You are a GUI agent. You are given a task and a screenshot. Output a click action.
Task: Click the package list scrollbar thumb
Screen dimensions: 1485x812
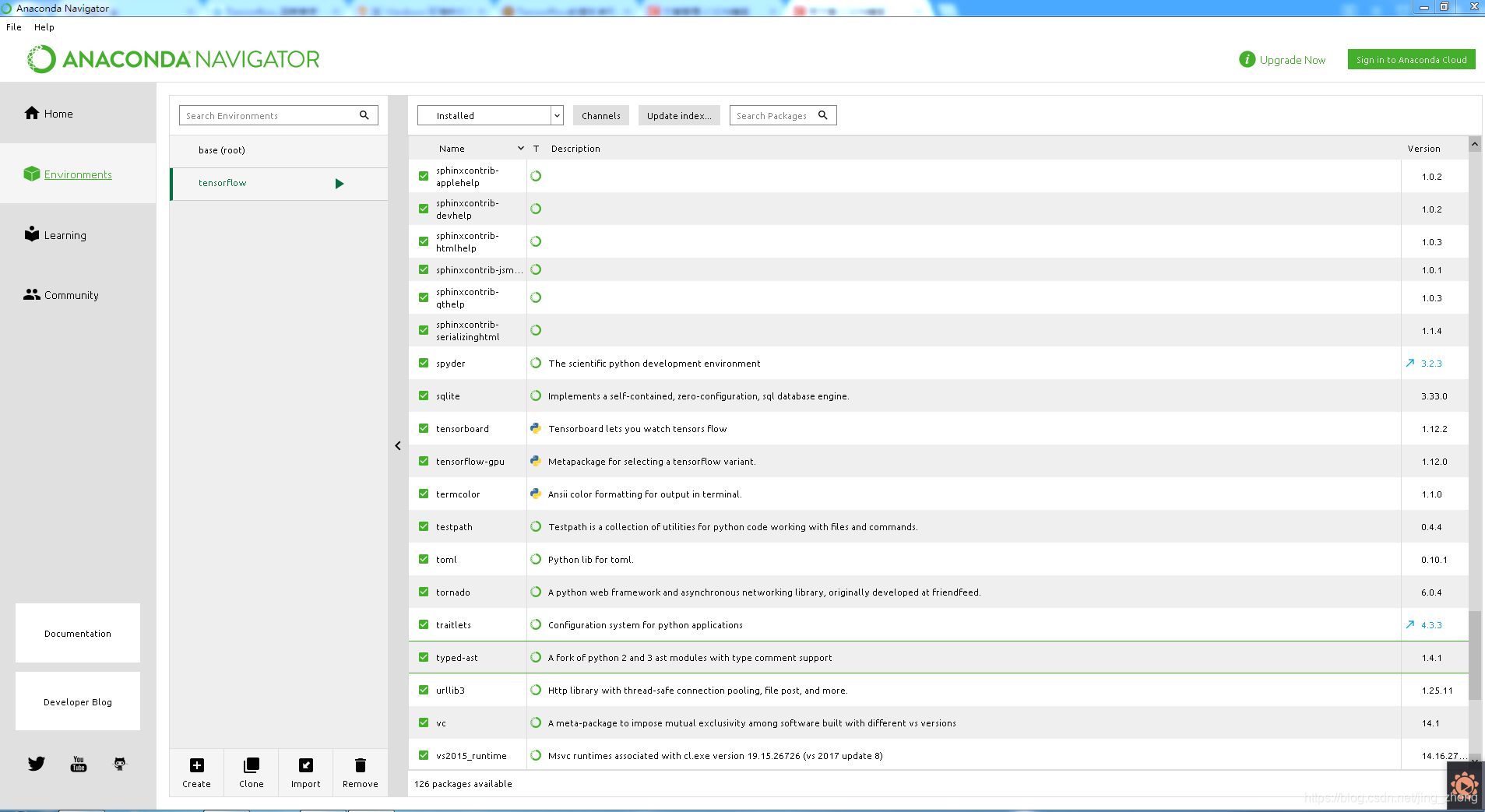[1475, 656]
